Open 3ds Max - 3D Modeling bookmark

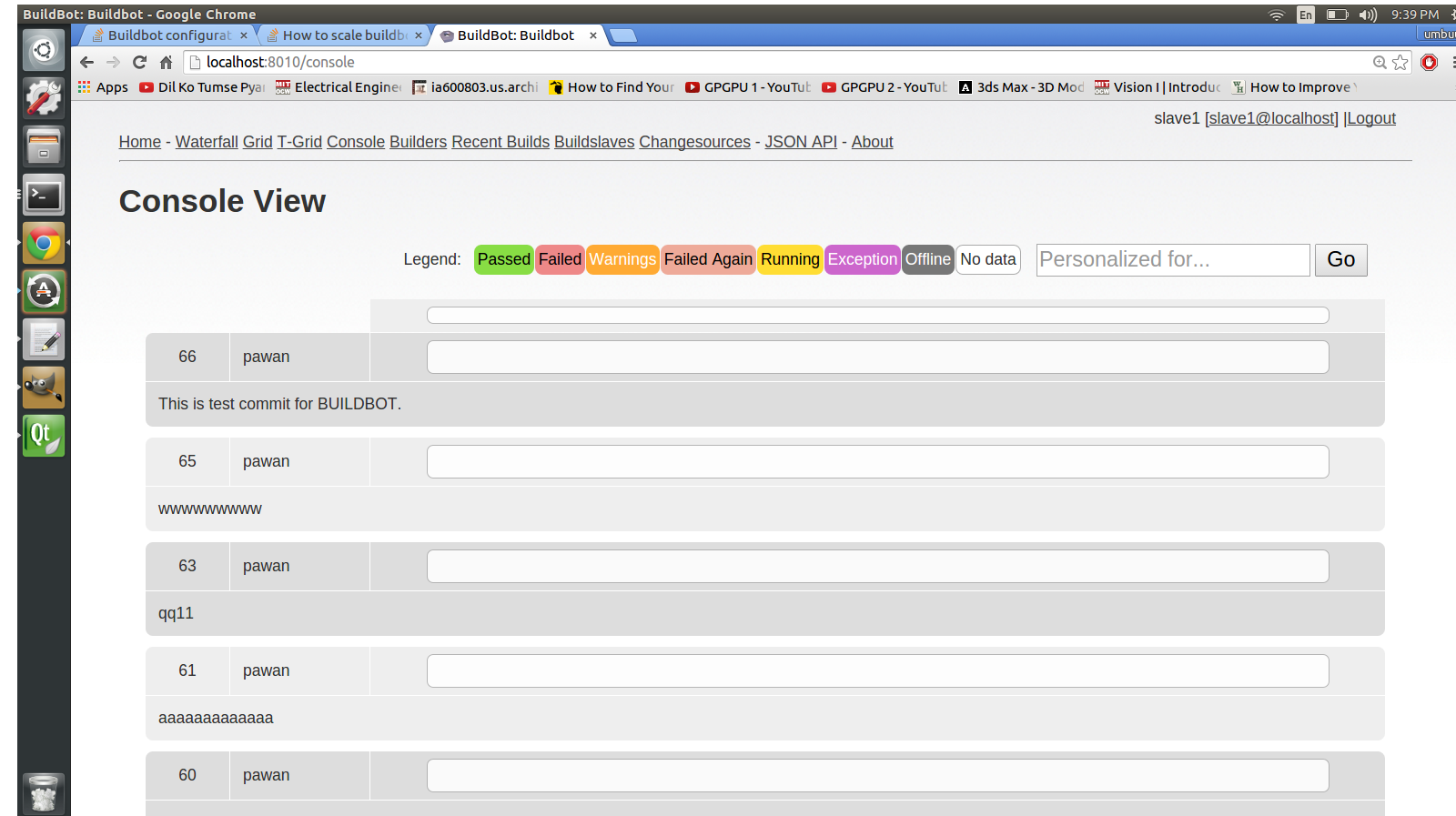(1021, 87)
